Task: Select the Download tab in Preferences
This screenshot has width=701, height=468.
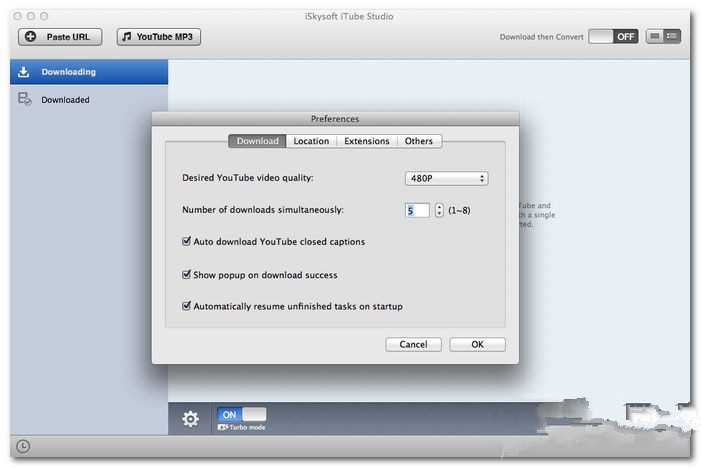Action: (x=257, y=141)
